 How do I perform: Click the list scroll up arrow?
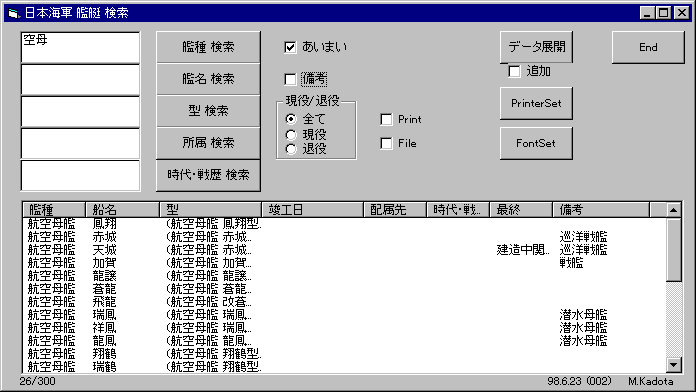[x=673, y=210]
